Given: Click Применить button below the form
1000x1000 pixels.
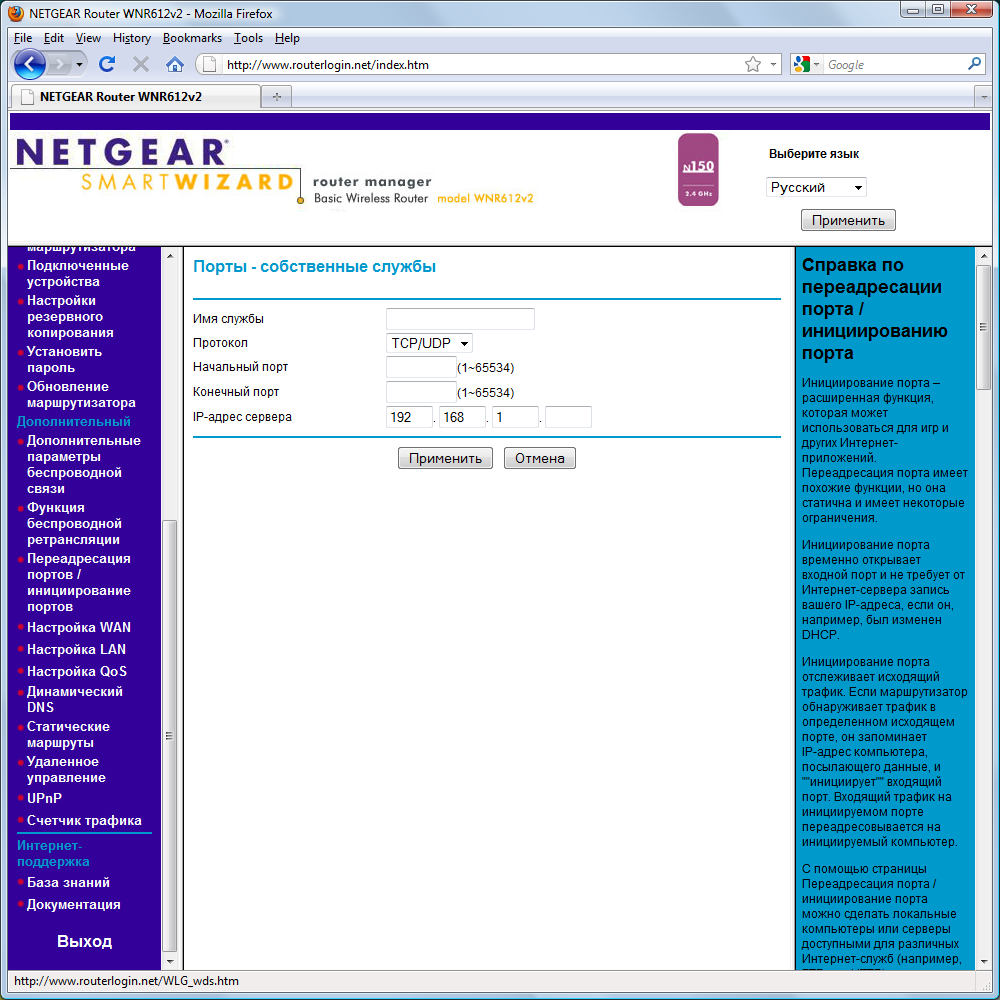Looking at the screenshot, I should pos(445,459).
